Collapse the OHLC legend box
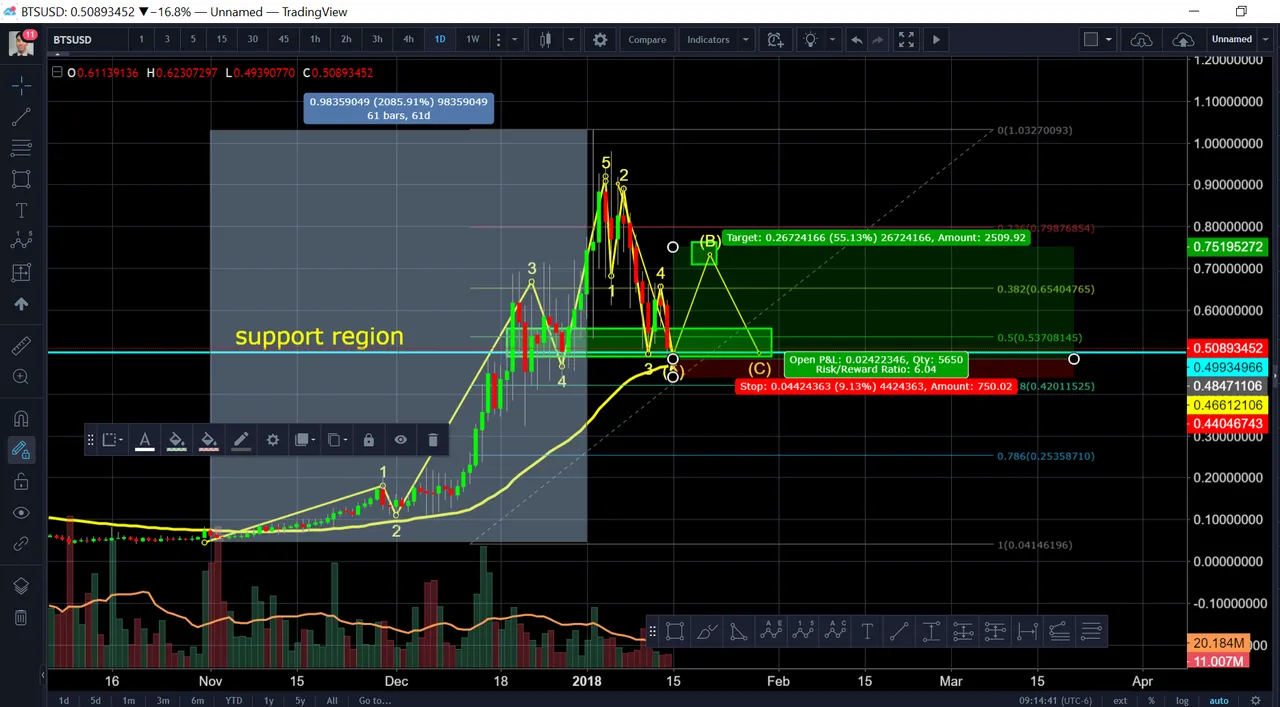Viewport: 1280px width, 707px height. click(57, 72)
